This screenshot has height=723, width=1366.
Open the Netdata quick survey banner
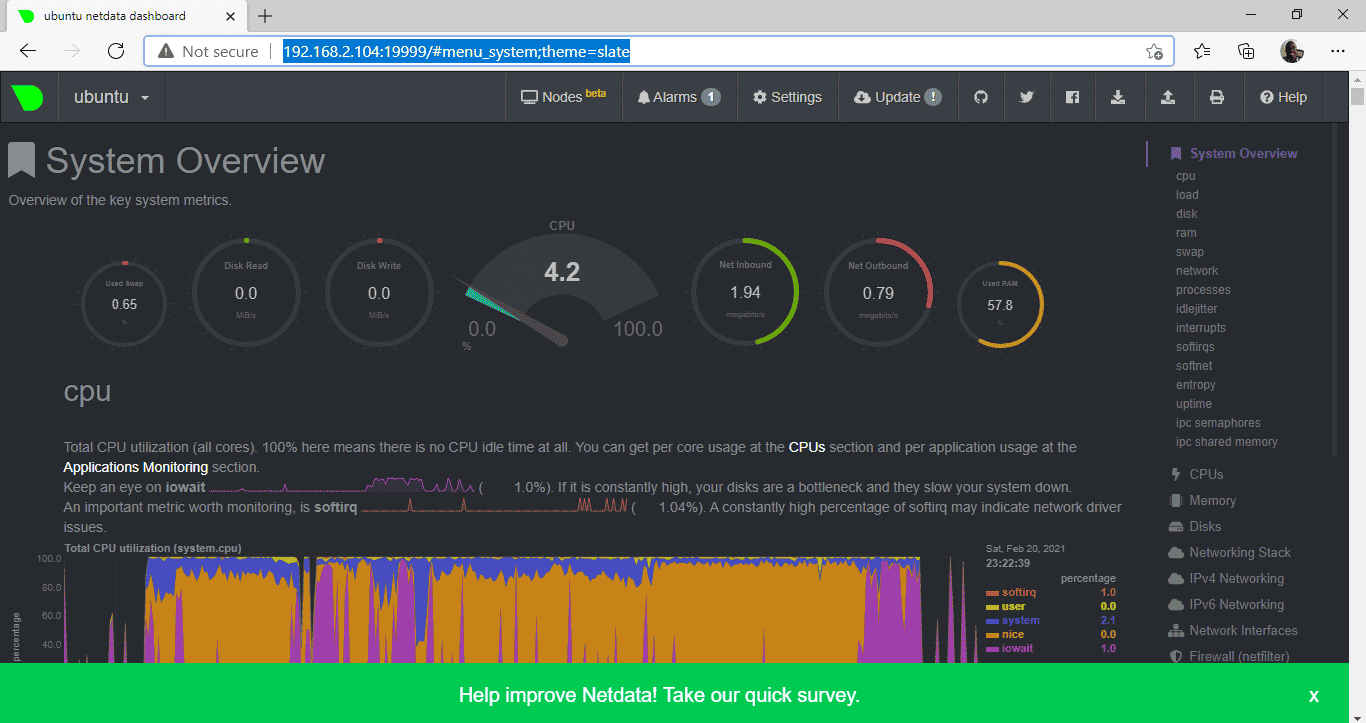click(659, 695)
